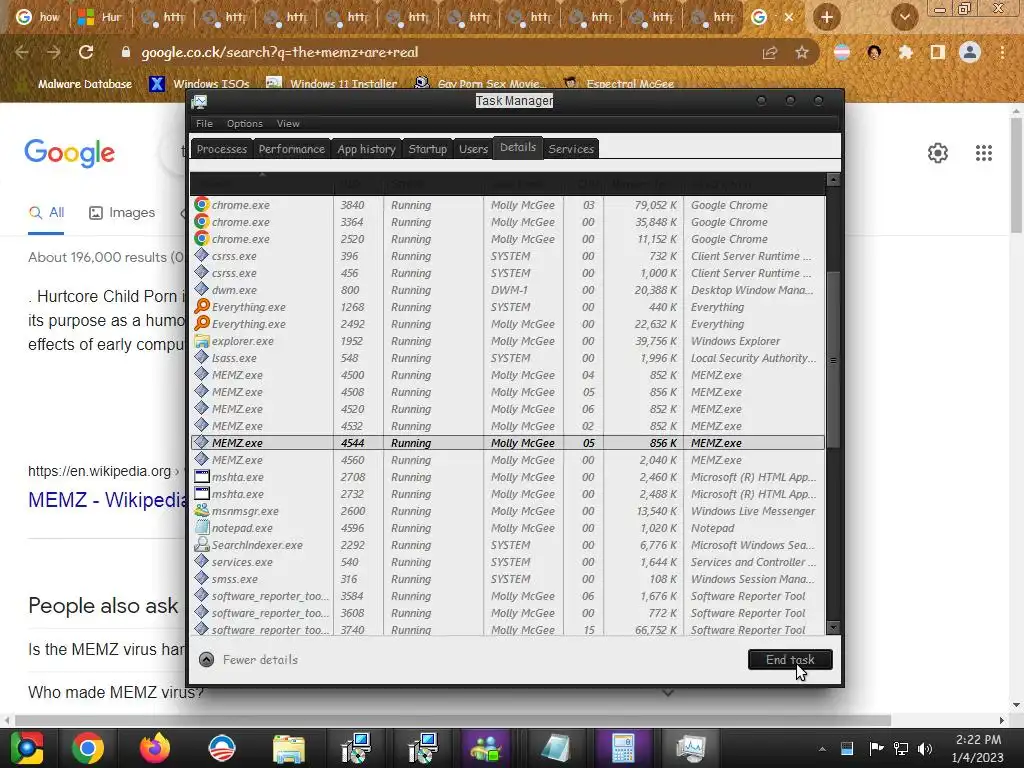
Task: Click Task Manager scrollbar down arrow
Action: click(833, 628)
